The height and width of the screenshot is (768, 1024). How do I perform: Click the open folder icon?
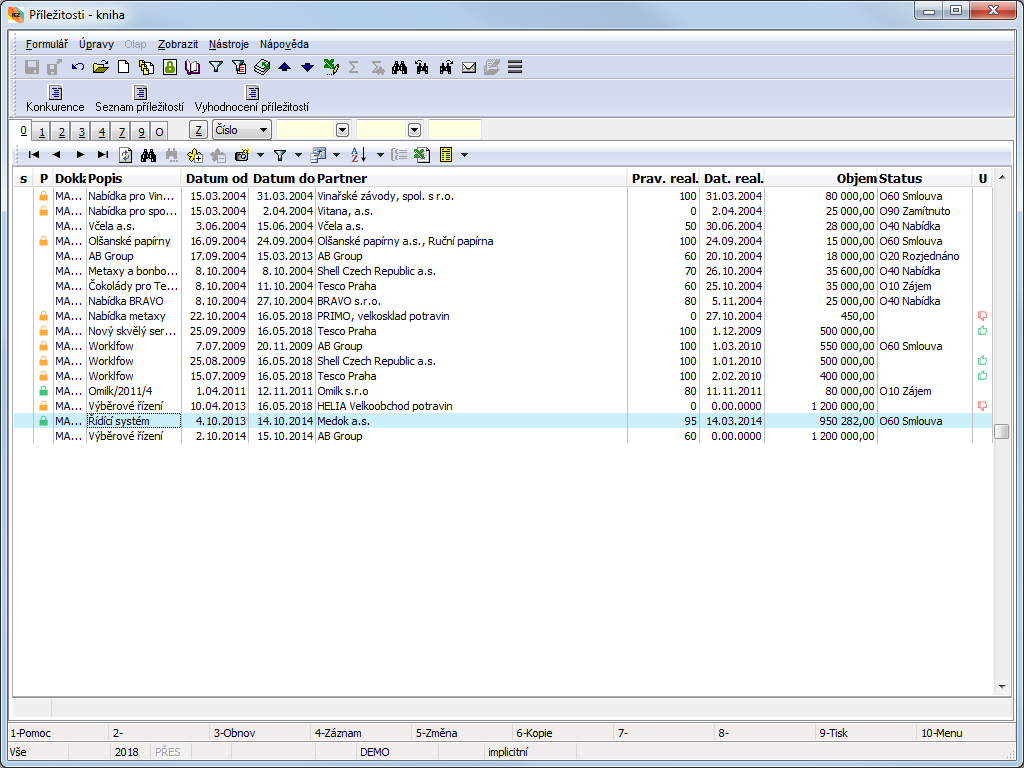pyautogui.click(x=100, y=67)
